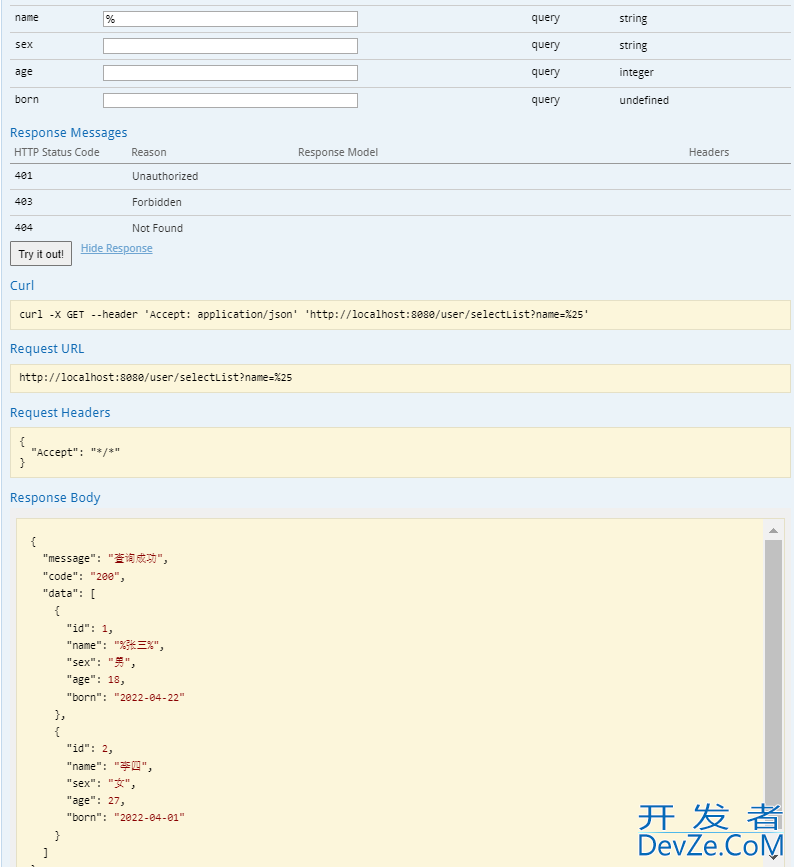Click the Request Headers heading
The image size is (794, 867).
click(60, 412)
